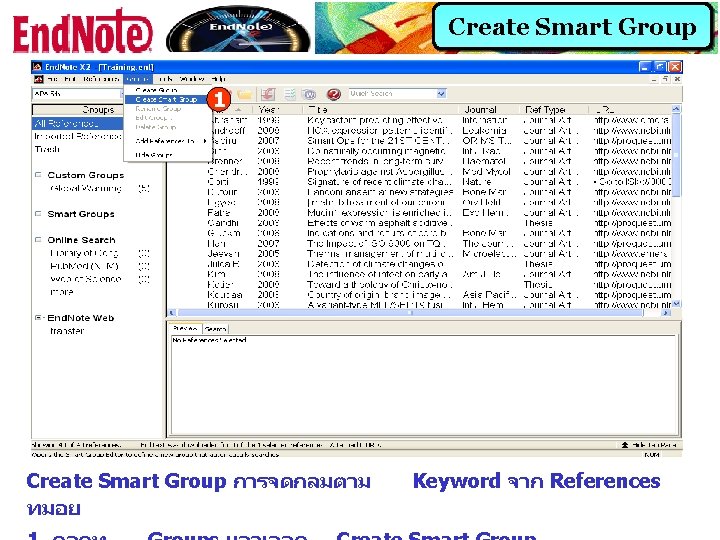Viewport: 720px width, 540px height.
Task: Click the red help question mark icon
Action: (334, 94)
